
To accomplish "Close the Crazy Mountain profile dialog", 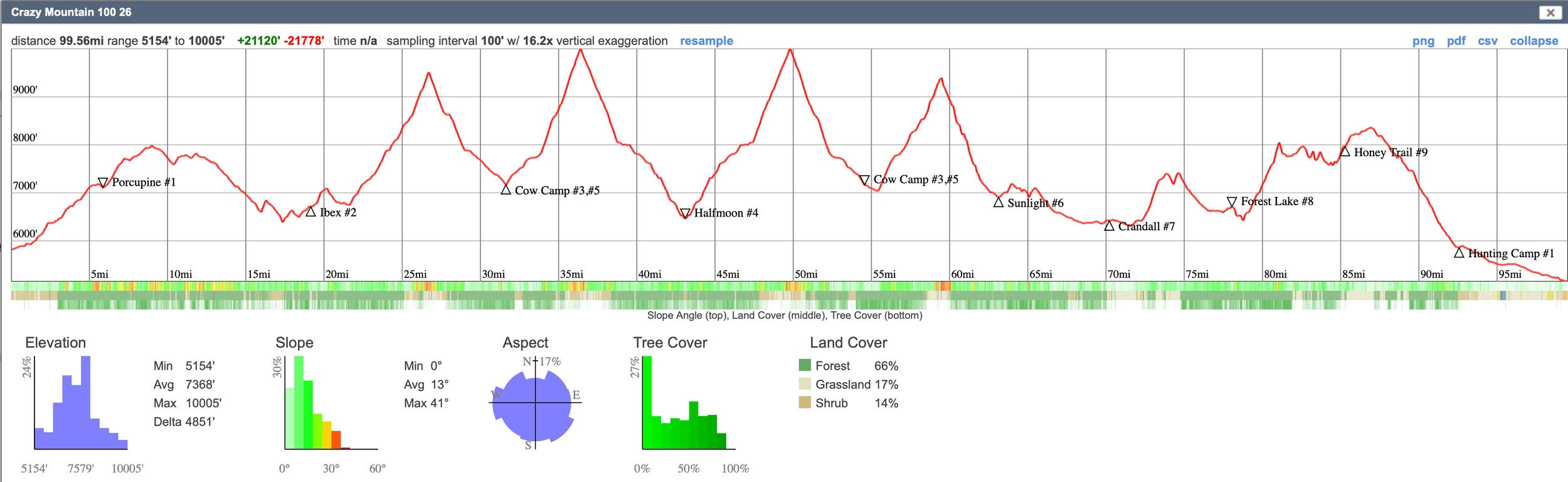I will [1550, 13].
